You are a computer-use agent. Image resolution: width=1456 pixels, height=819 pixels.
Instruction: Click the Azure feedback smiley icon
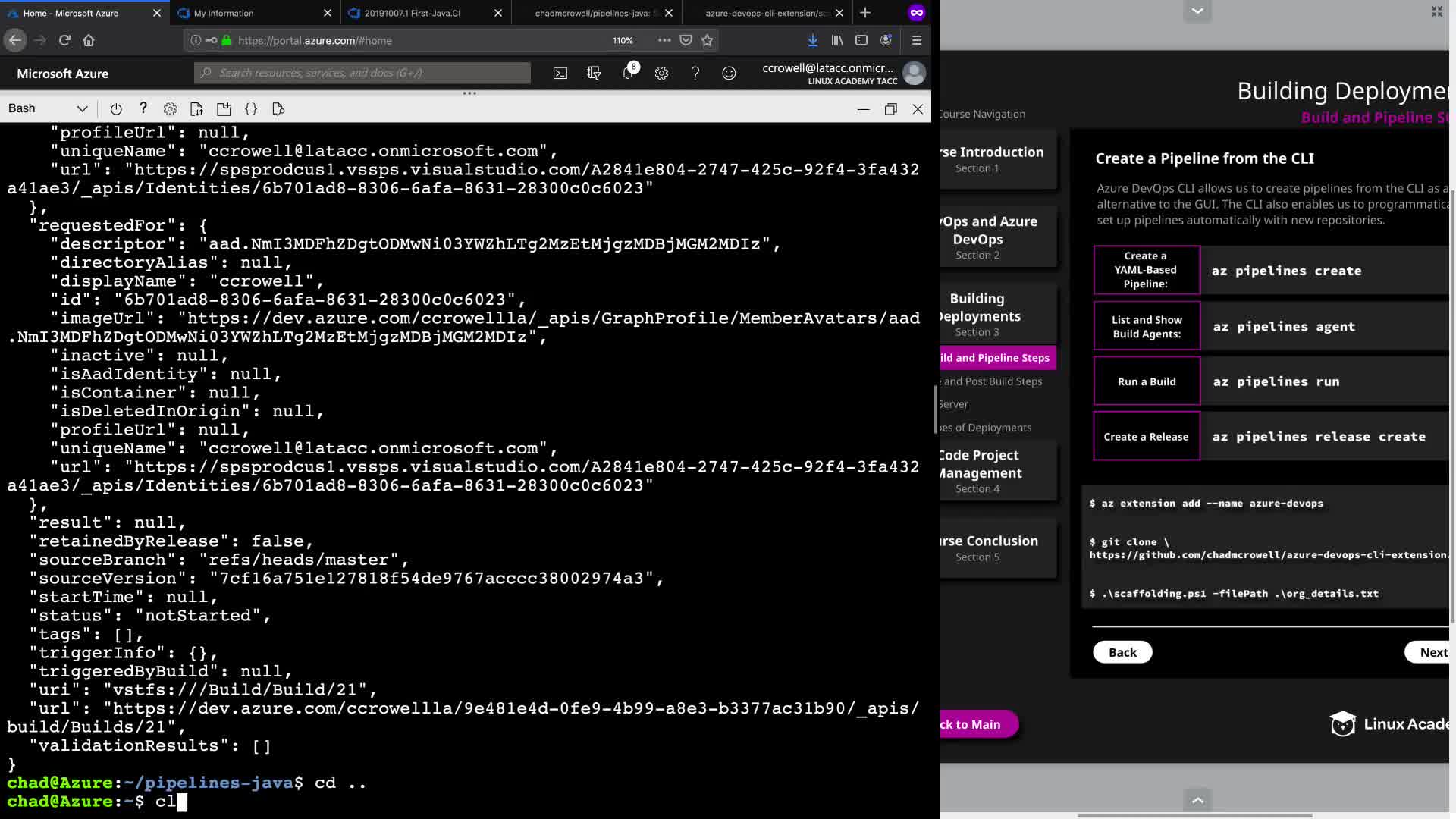[x=729, y=74]
